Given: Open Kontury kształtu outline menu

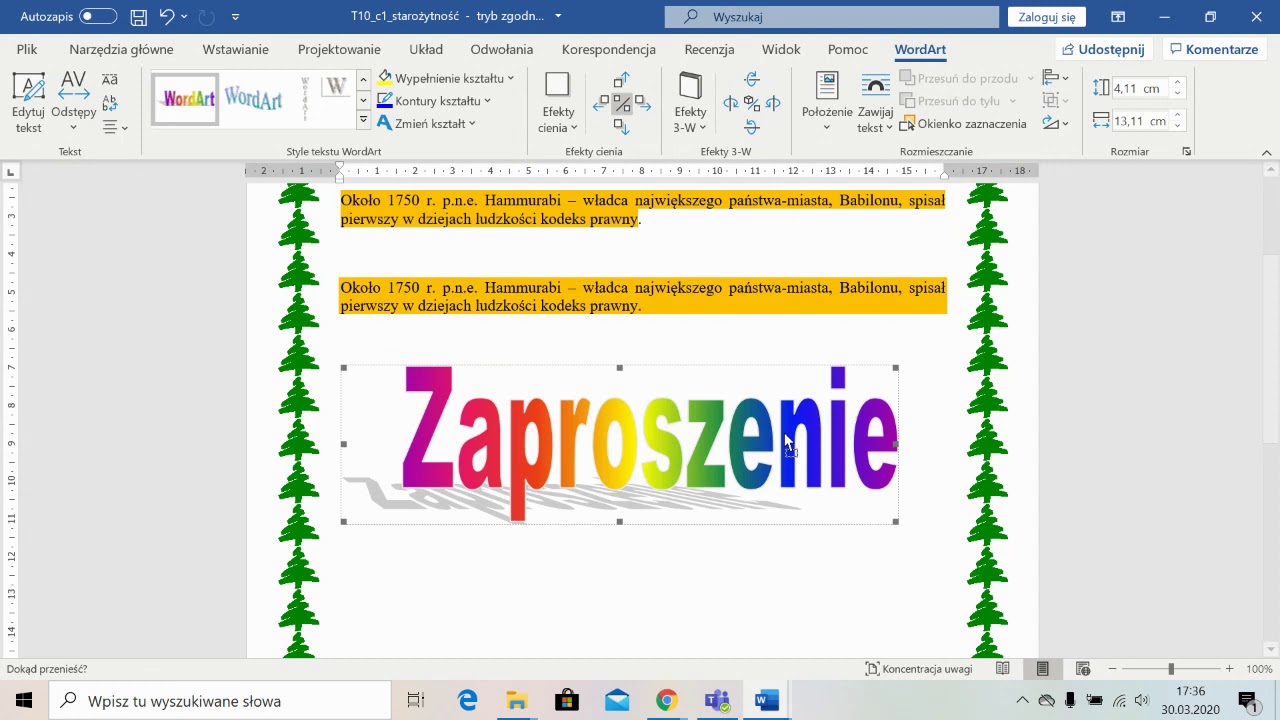Looking at the screenshot, I should (x=434, y=101).
